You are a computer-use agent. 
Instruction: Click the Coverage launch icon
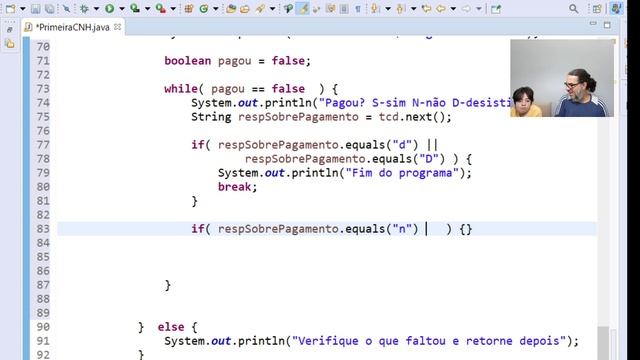[x=135, y=9]
